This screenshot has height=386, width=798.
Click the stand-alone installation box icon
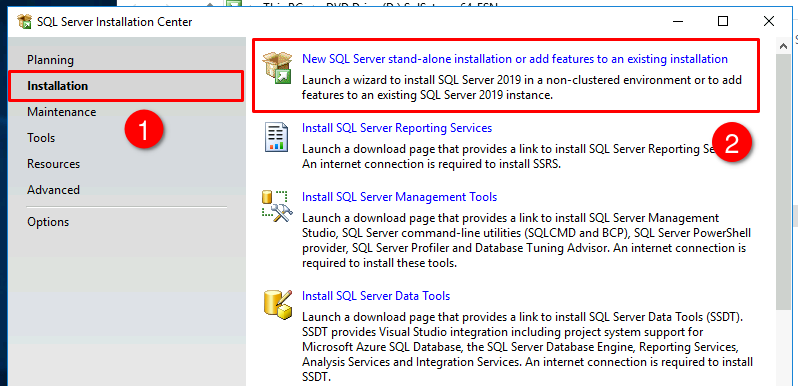tap(276, 69)
